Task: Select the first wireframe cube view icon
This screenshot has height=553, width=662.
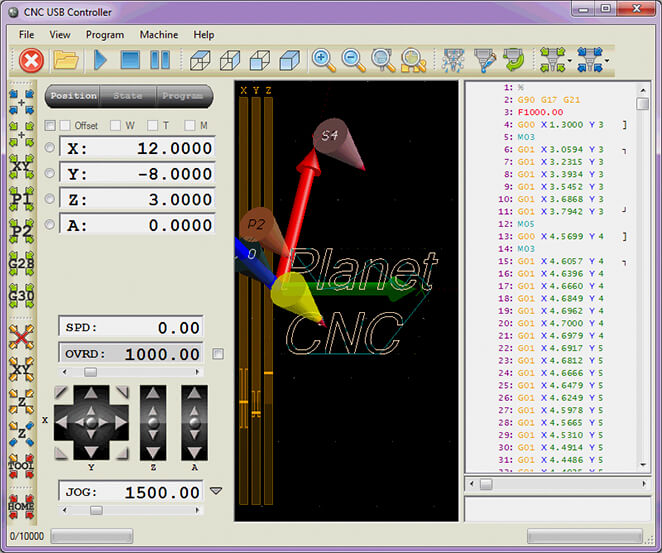Action: coord(200,60)
